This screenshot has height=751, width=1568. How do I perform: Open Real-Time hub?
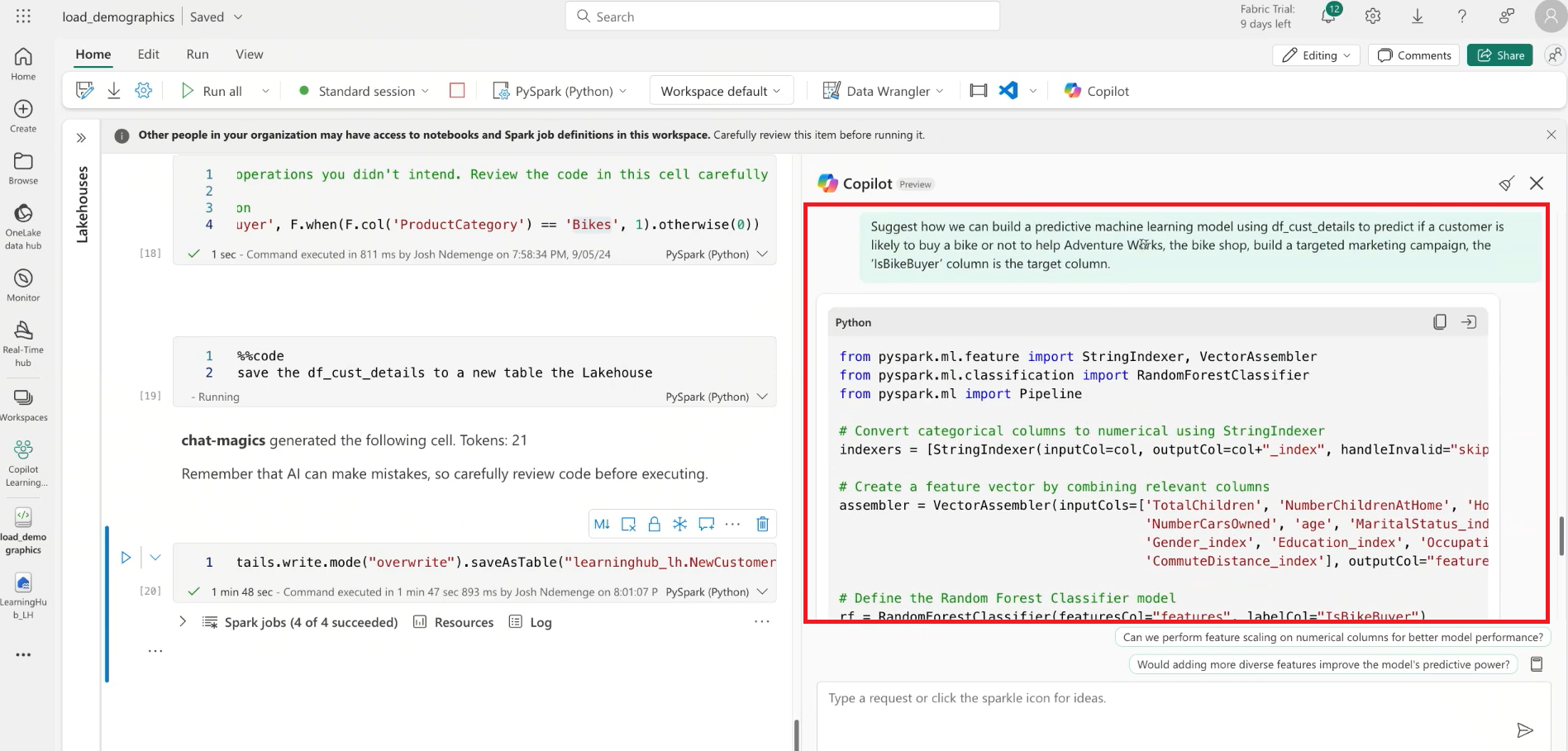click(23, 344)
